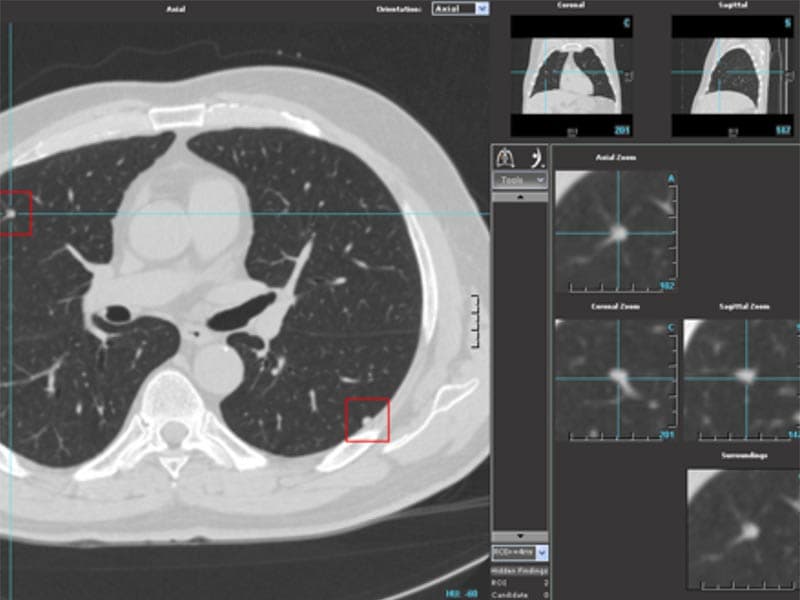Click the Sagittal Zoom nodule view

(742, 380)
